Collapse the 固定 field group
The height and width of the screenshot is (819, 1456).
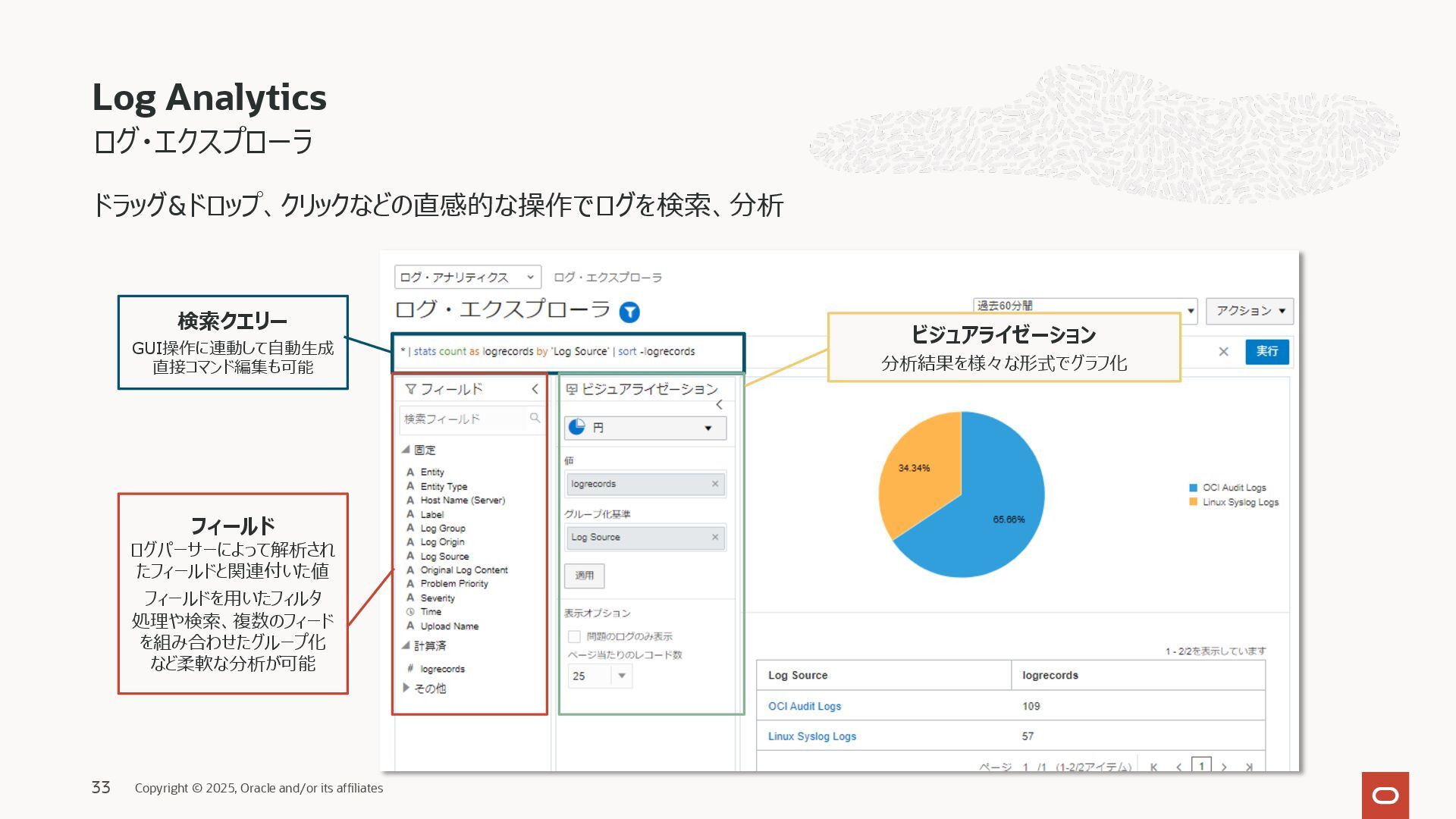tap(406, 450)
